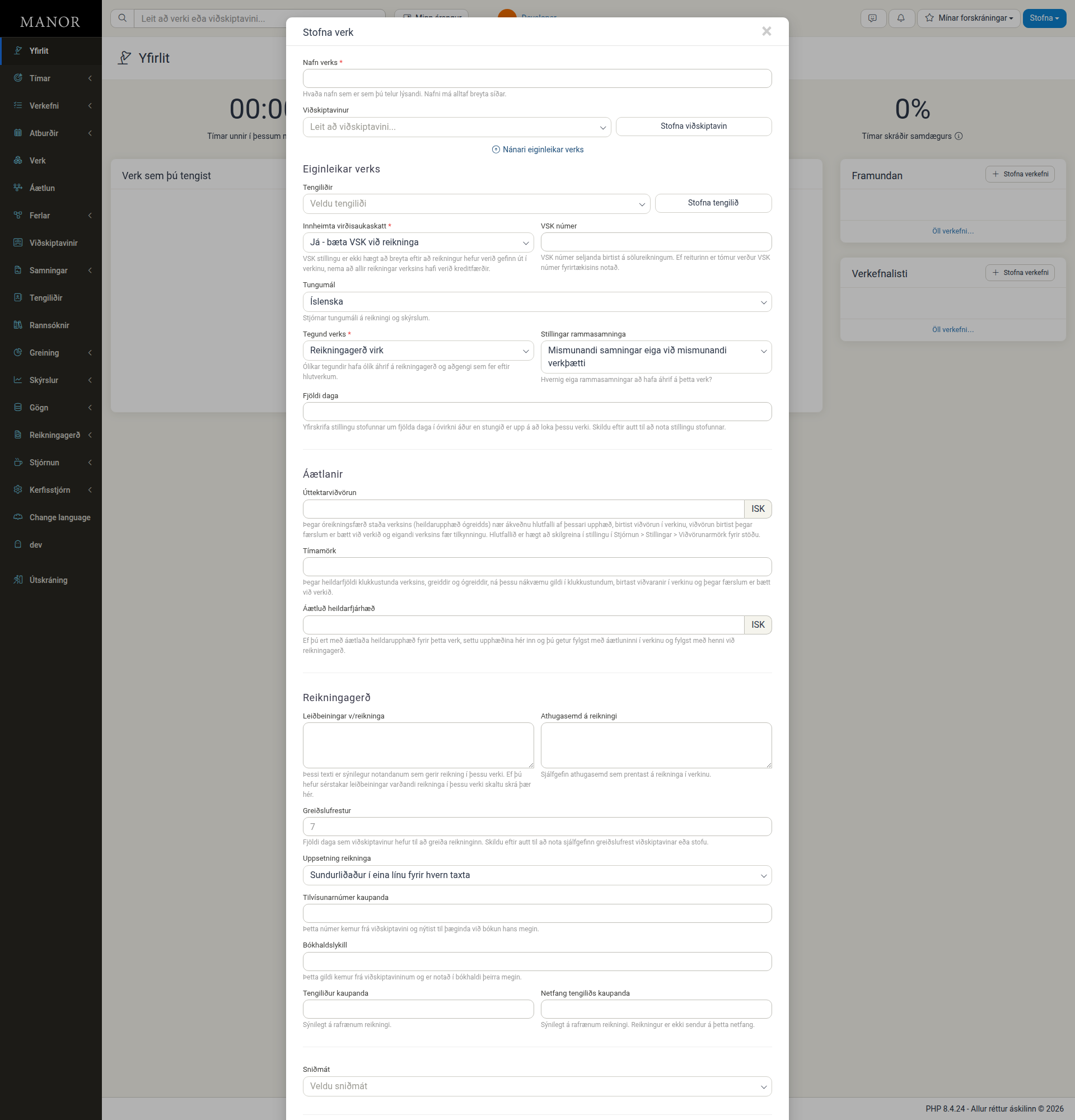This screenshot has height=1120, width=1075.
Task: Click Stofna verkefni in Verkefnalisti panel
Action: 1020,273
